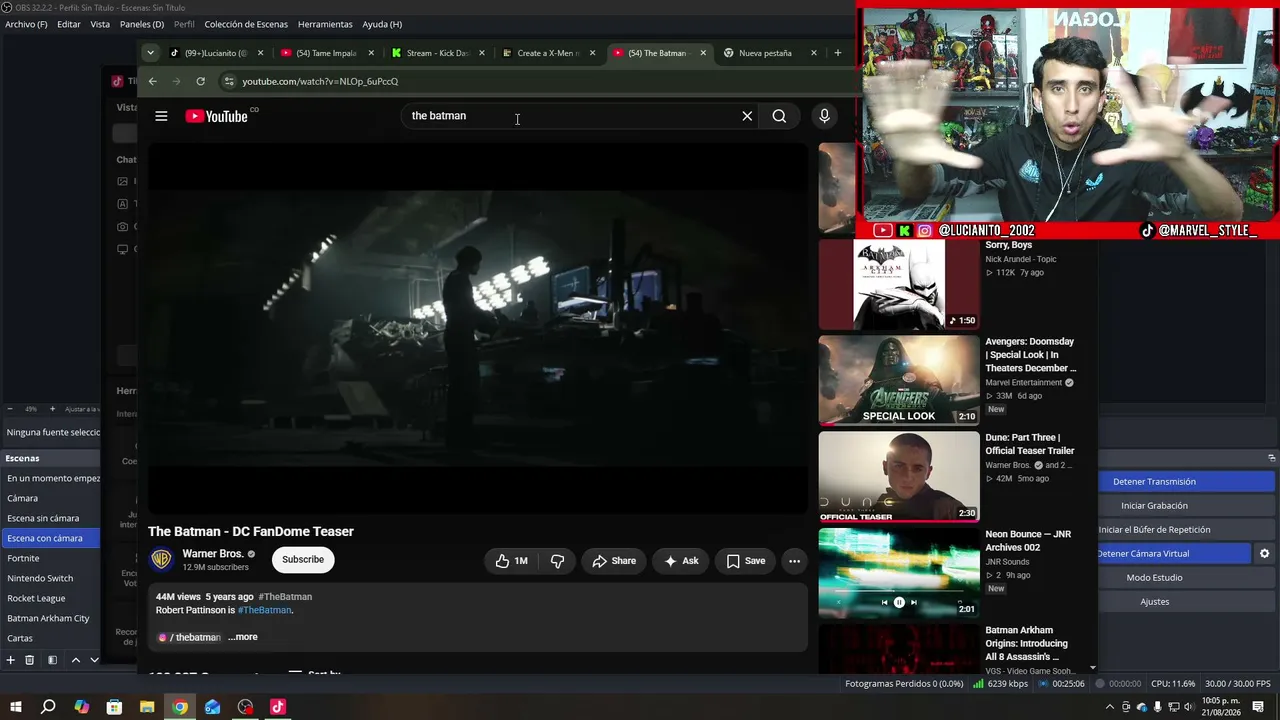The width and height of the screenshot is (1280, 720).
Task: Expand the Chrome tab search dropdown
Action: [x=150, y=53]
